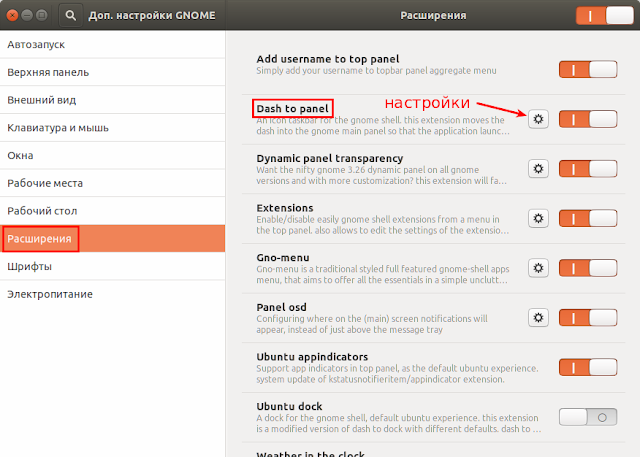The width and height of the screenshot is (640, 457).
Task: Open the Шрифты section
Action: click(x=112, y=266)
